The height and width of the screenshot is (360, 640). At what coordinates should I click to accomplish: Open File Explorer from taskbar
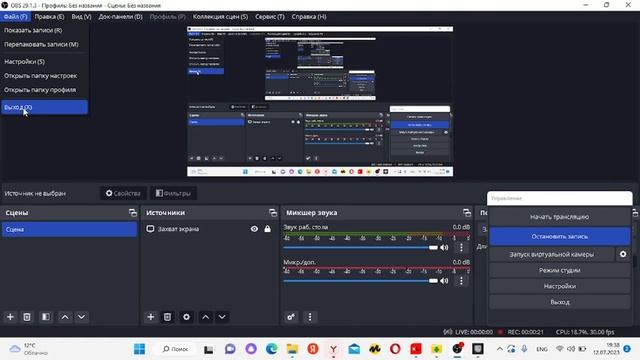coord(292,349)
